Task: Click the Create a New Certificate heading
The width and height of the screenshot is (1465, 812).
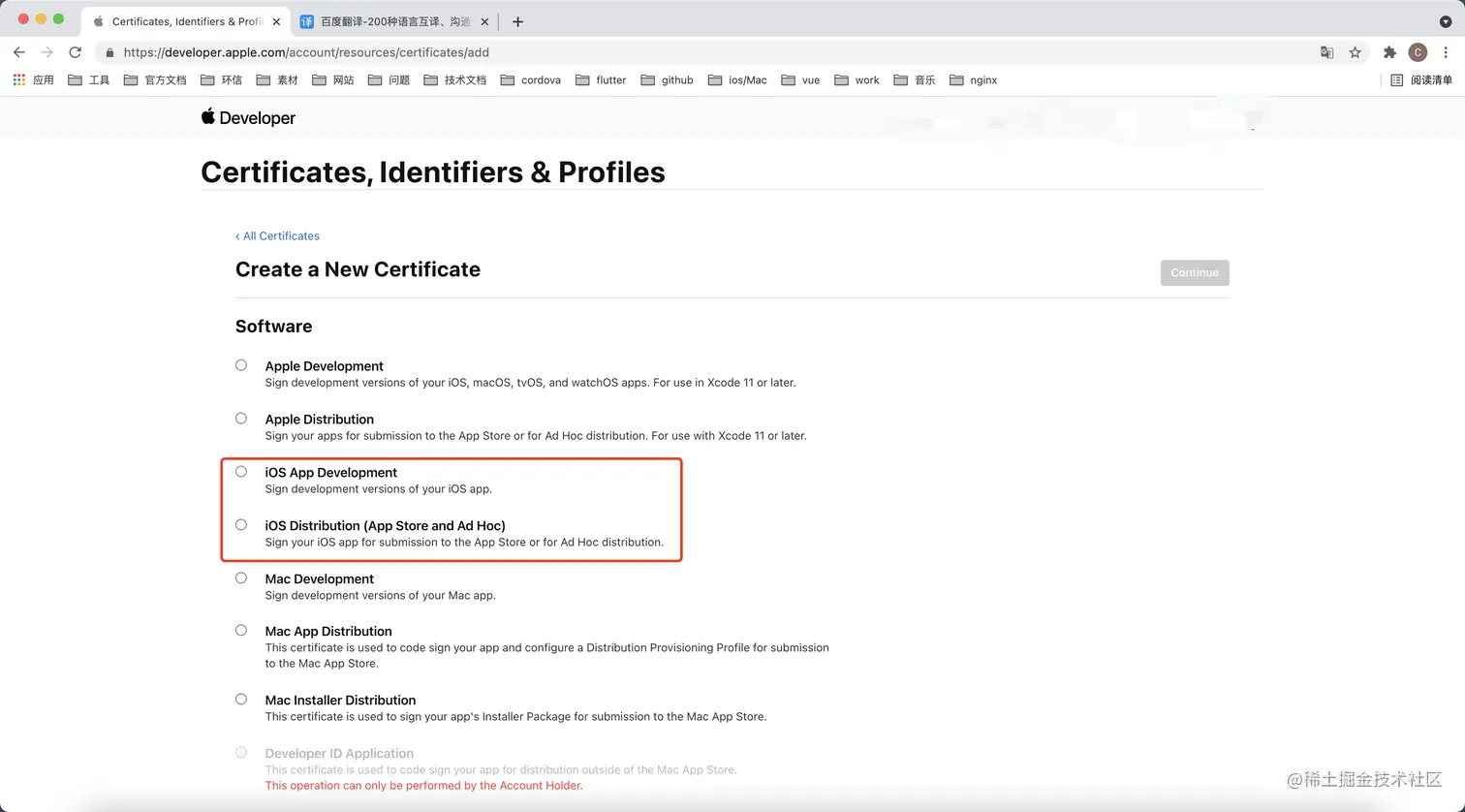Action: point(358,269)
